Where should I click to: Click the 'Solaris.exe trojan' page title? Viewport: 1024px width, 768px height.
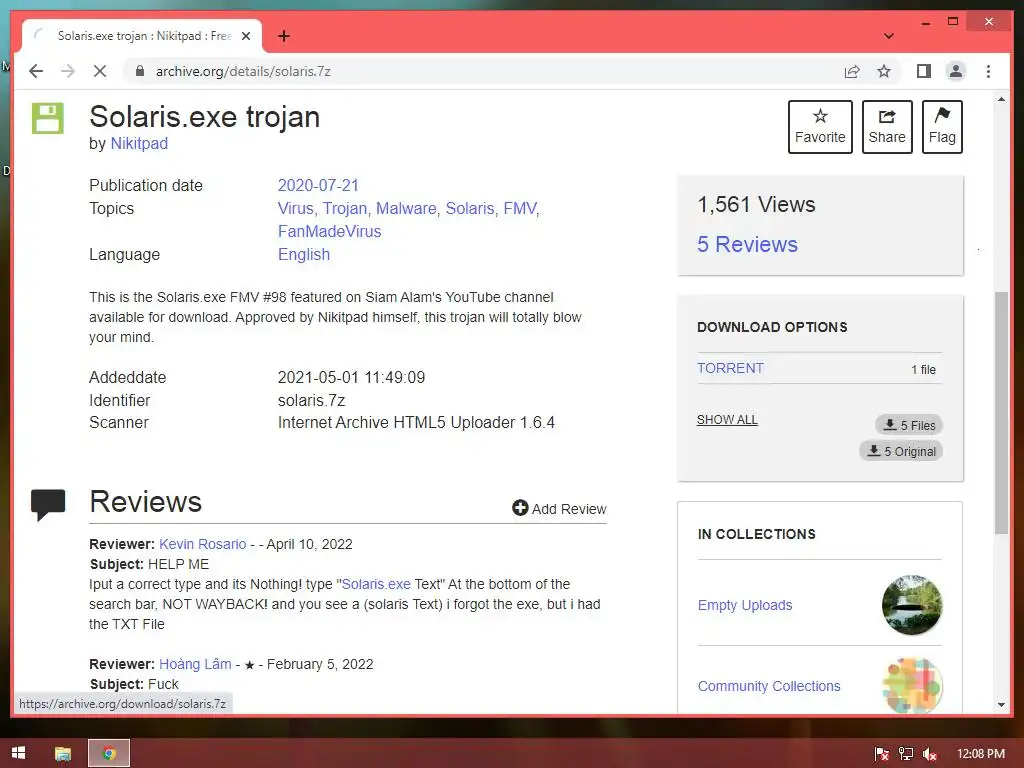pyautogui.click(x=204, y=118)
